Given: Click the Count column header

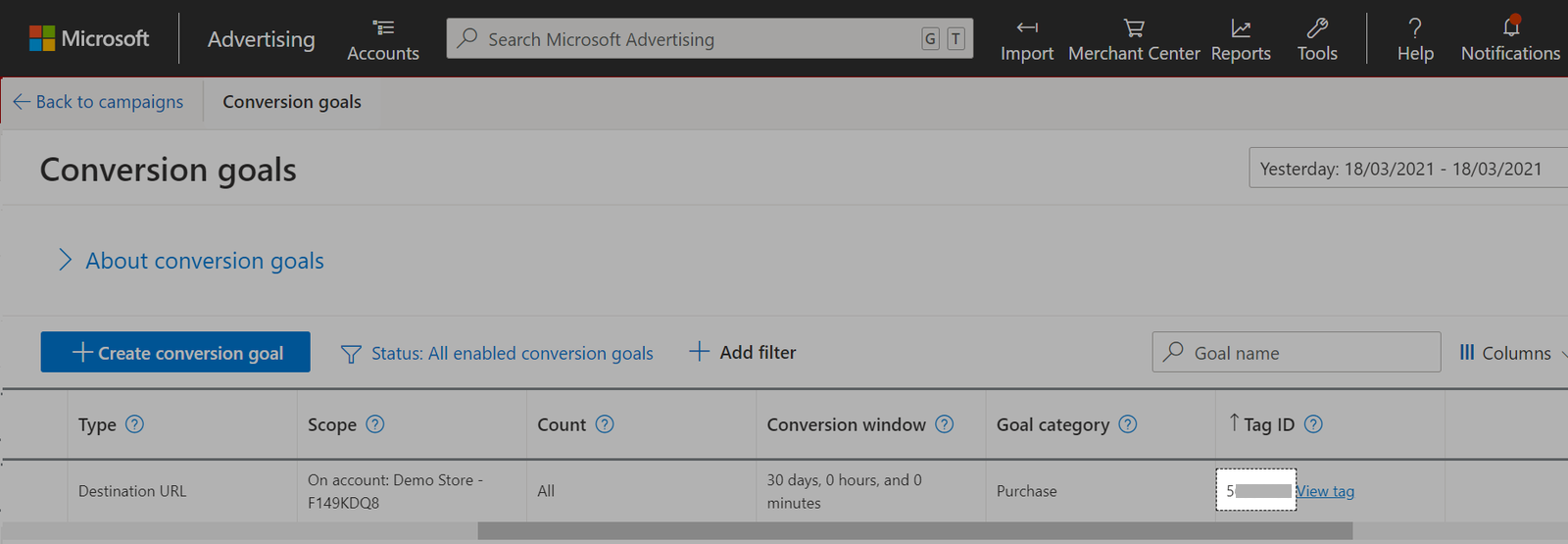Looking at the screenshot, I should 562,424.
